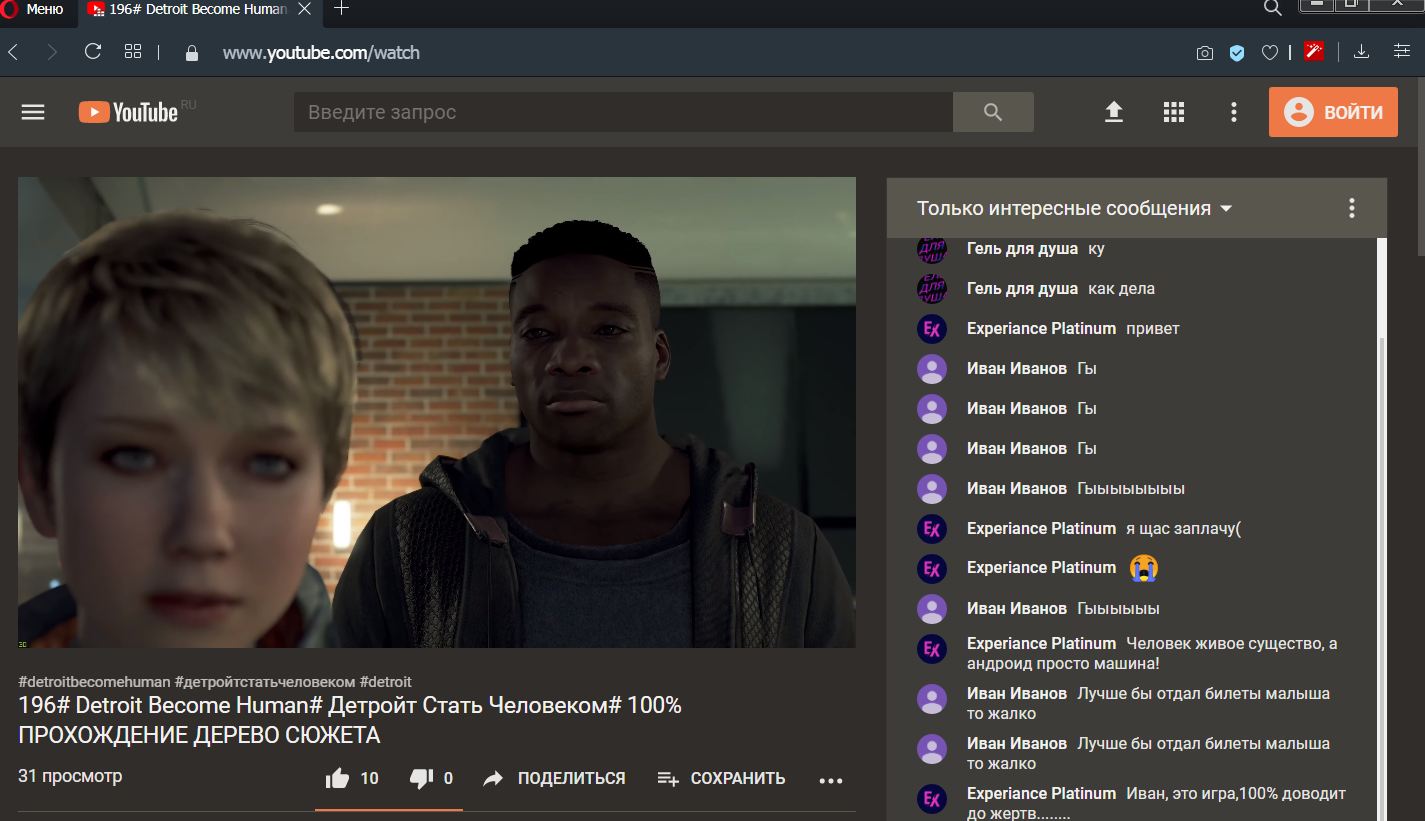Click the 31 просмотр view count

(70, 776)
